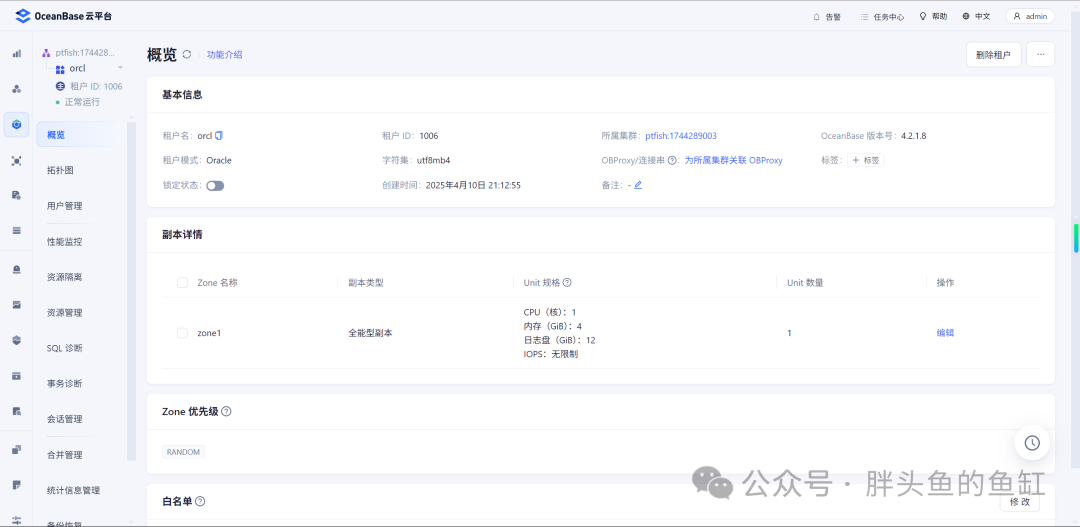Expand the orcl tenant selector dropdown arrow
This screenshot has height=527, width=1080.
point(120,68)
